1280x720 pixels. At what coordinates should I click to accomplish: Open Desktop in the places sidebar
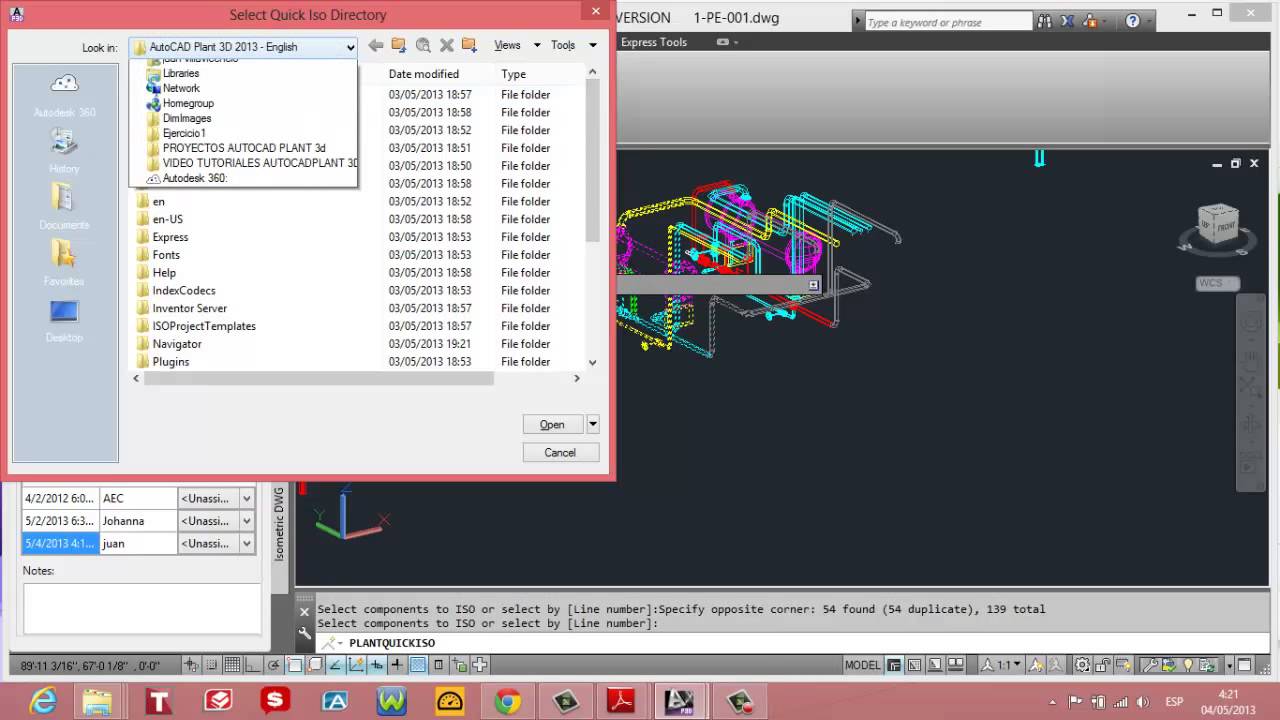coord(64,320)
